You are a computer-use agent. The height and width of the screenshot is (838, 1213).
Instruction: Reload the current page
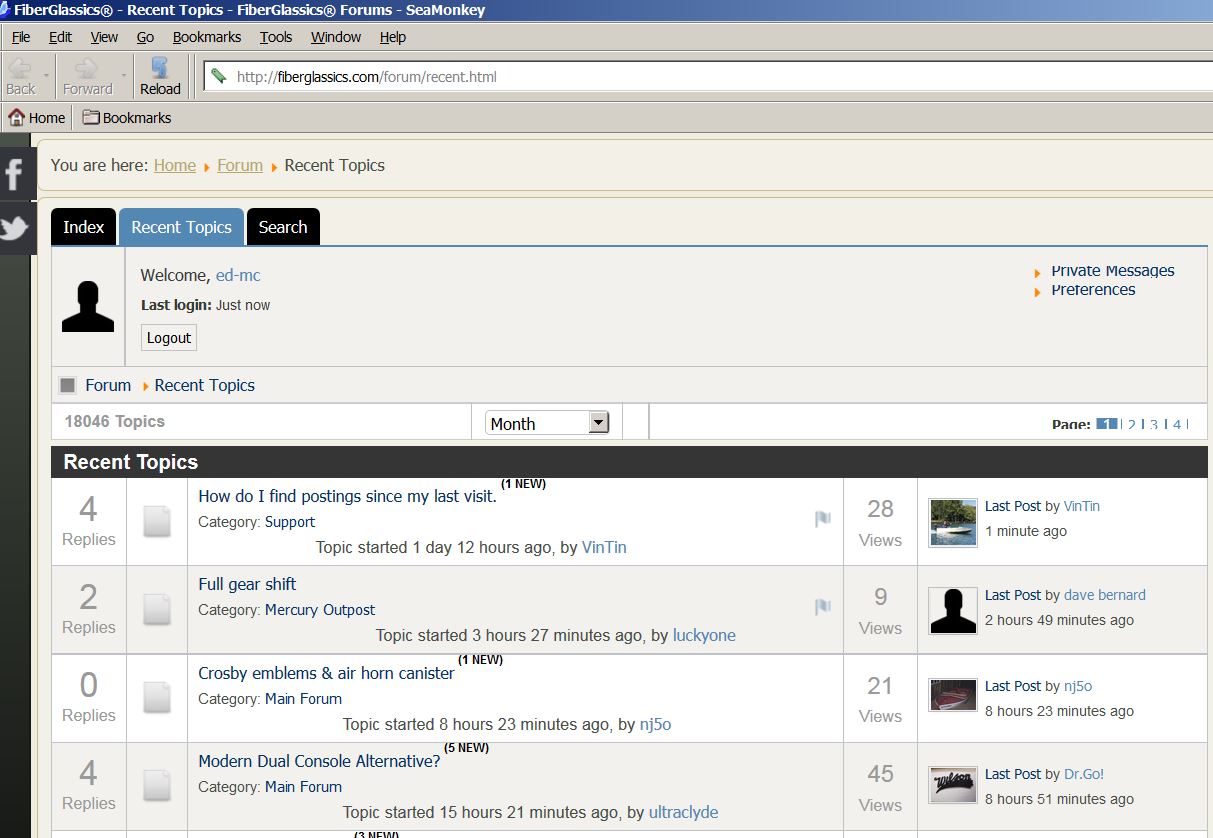coord(160,76)
